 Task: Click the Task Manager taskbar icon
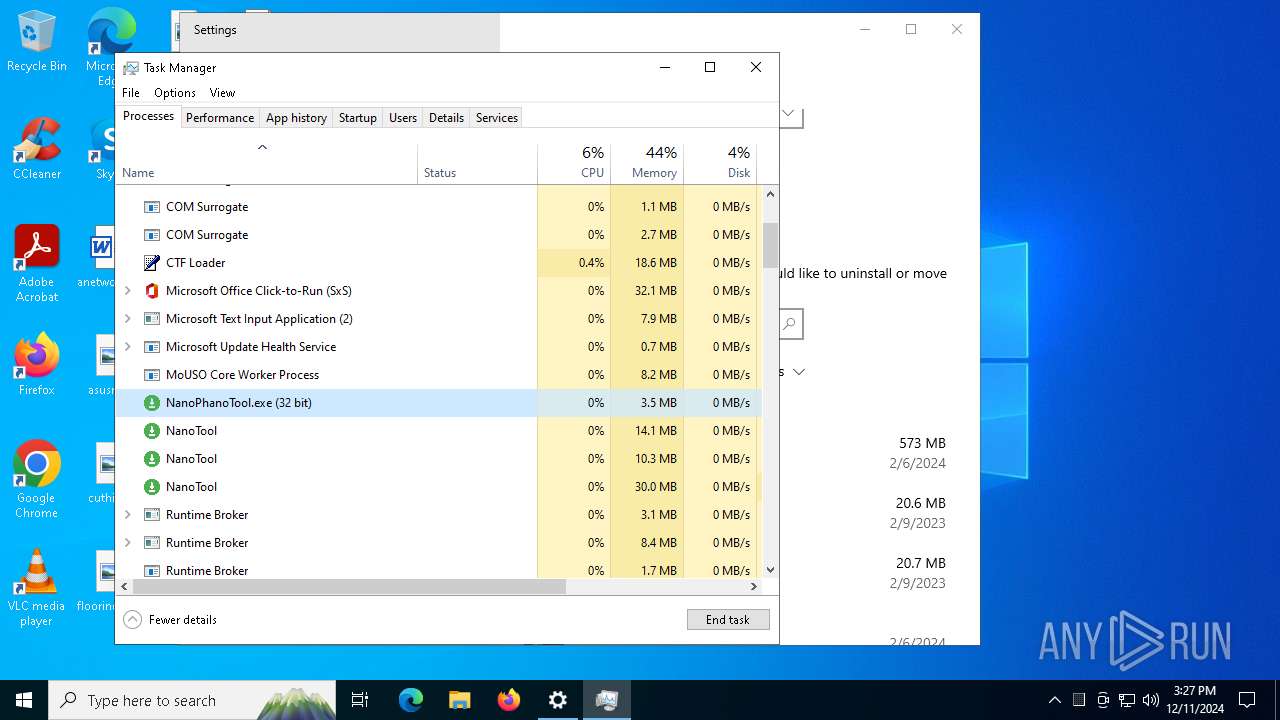[607, 700]
